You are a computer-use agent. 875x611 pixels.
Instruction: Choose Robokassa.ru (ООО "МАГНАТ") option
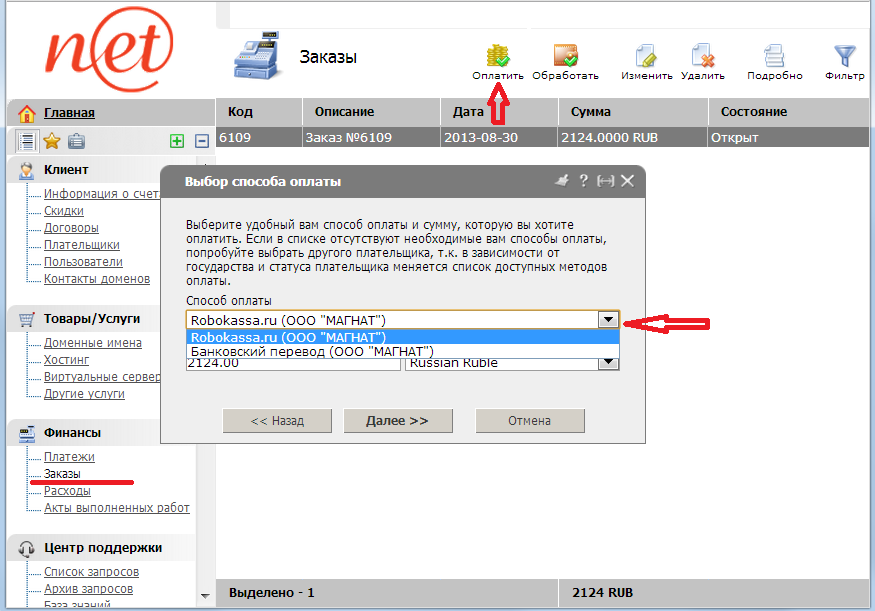289,337
